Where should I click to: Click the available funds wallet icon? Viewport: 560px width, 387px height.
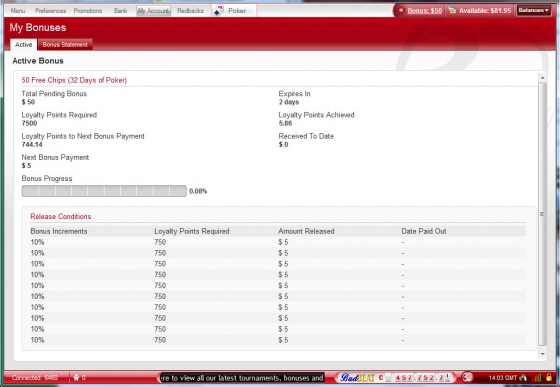pyautogui.click(x=452, y=10)
